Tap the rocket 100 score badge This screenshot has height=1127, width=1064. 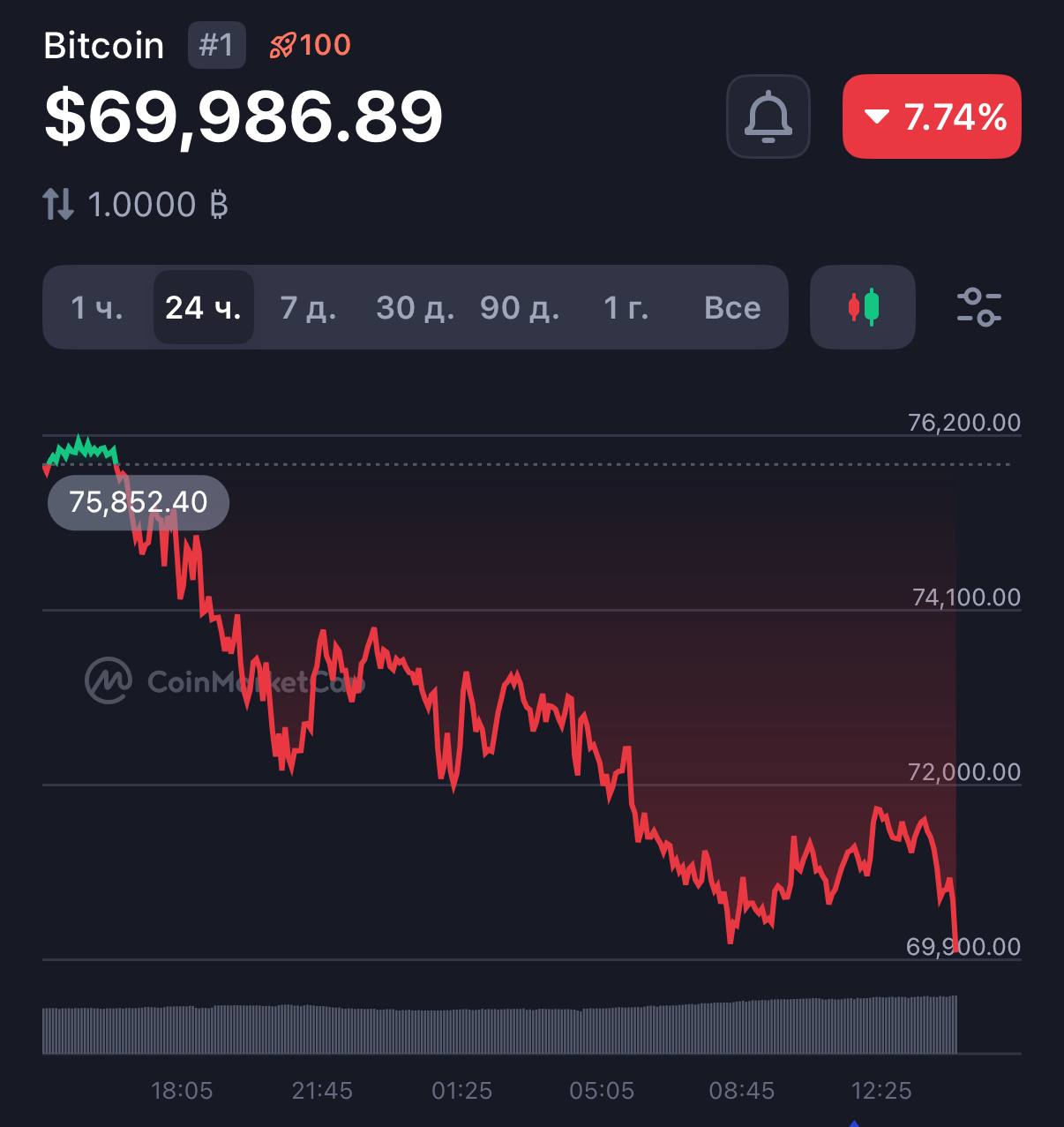(311, 45)
